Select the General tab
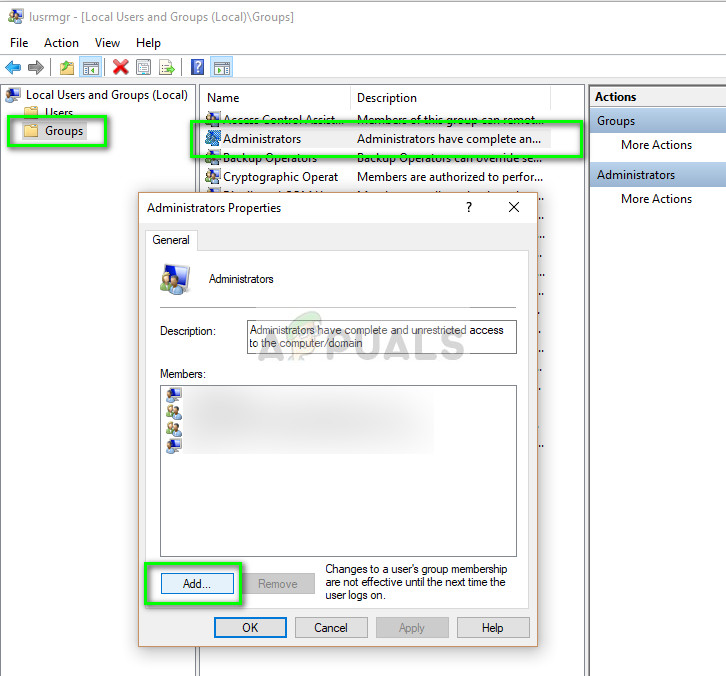 pyautogui.click(x=171, y=240)
